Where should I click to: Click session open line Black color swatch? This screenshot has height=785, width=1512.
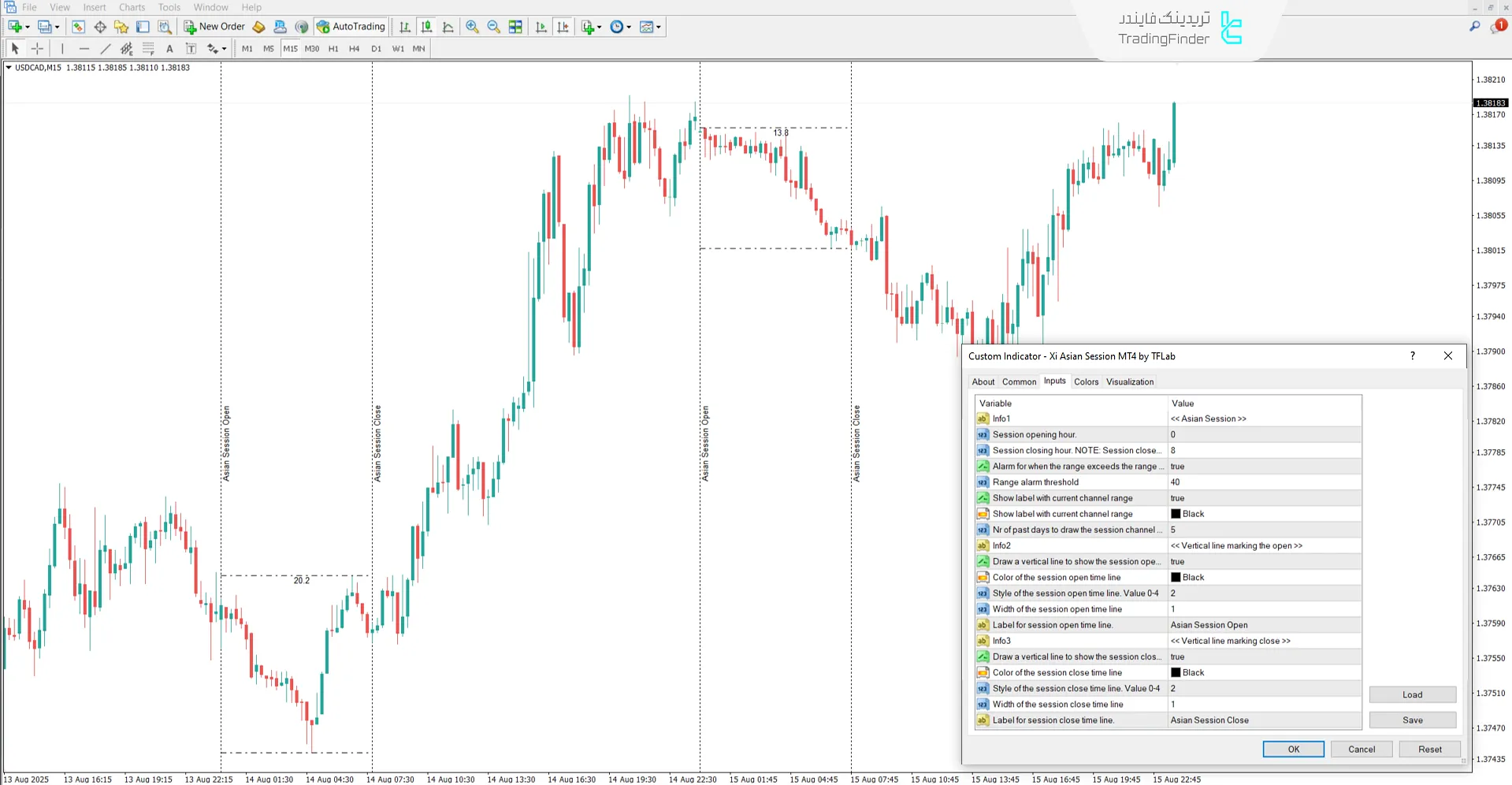pyautogui.click(x=1176, y=578)
